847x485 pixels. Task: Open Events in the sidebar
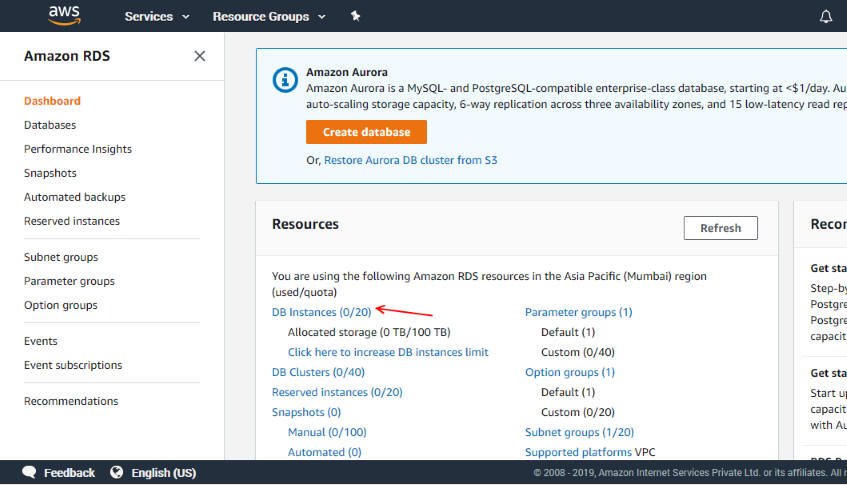click(41, 341)
